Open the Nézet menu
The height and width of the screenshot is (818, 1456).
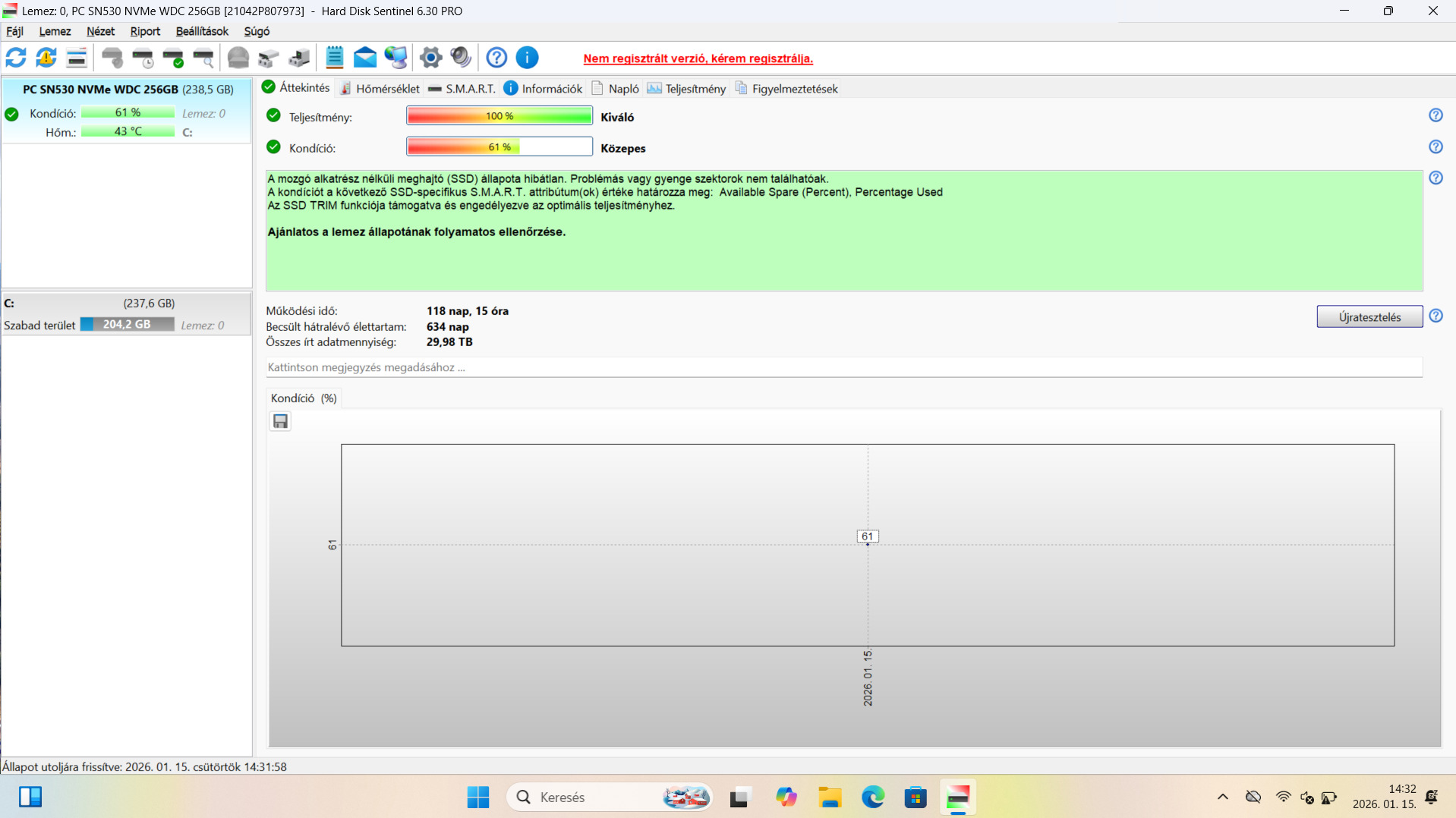(x=100, y=32)
